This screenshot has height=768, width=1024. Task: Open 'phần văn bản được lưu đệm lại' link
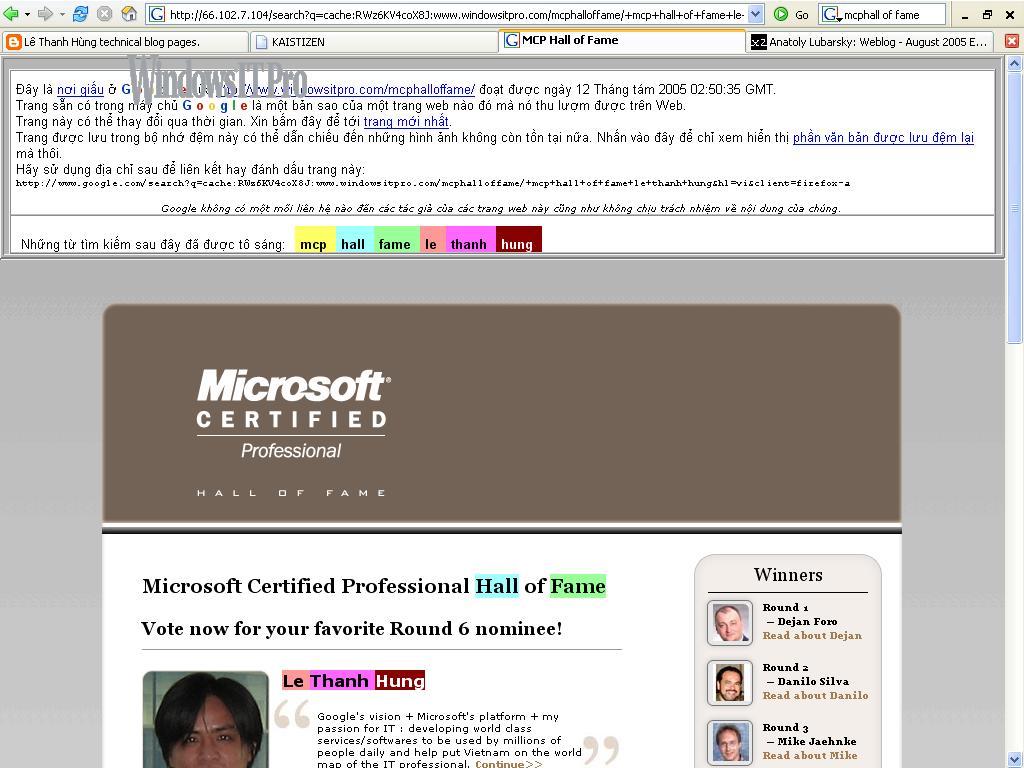pyautogui.click(x=883, y=138)
